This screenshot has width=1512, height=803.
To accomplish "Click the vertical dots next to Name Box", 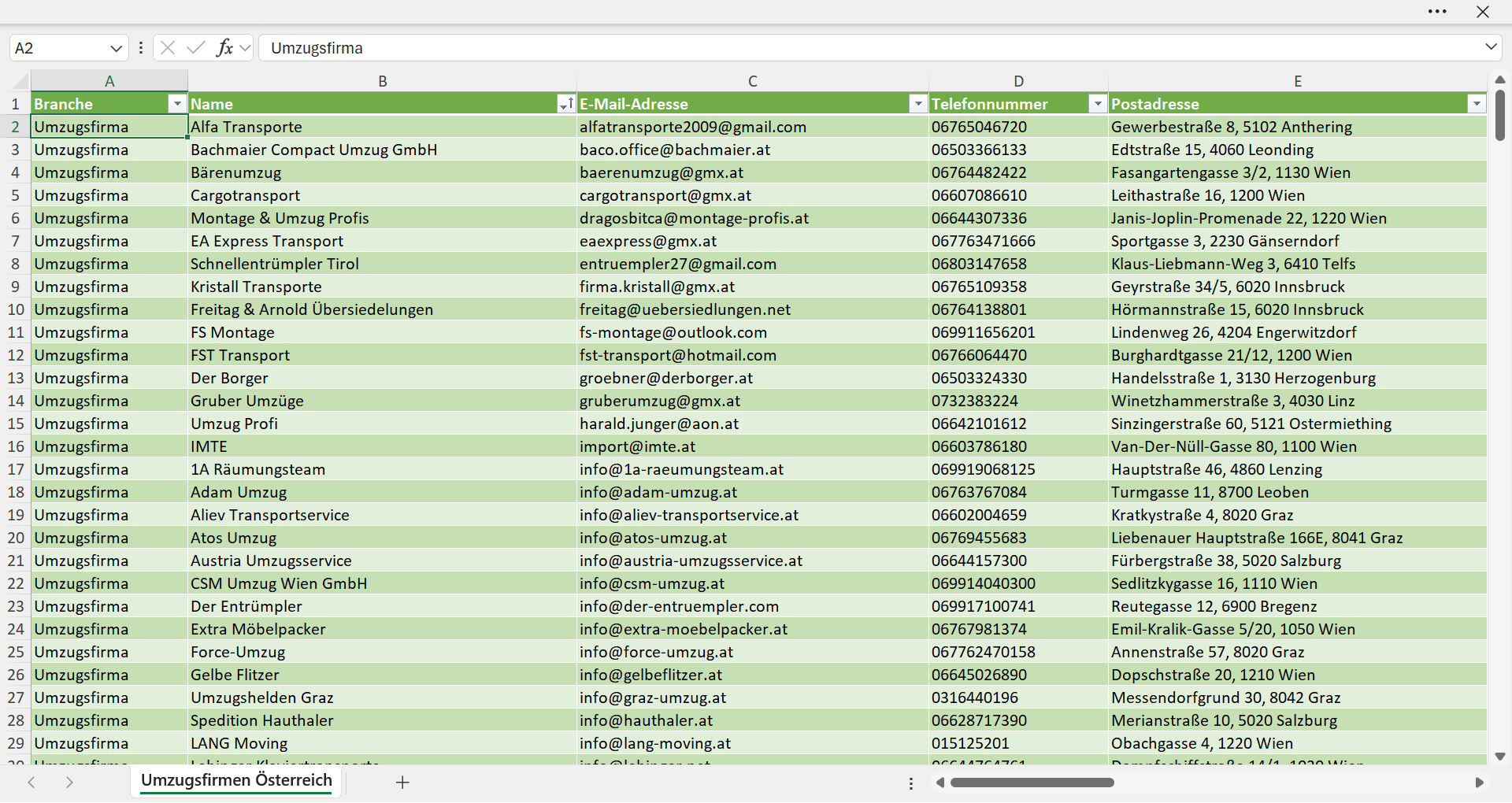I will 141,48.
